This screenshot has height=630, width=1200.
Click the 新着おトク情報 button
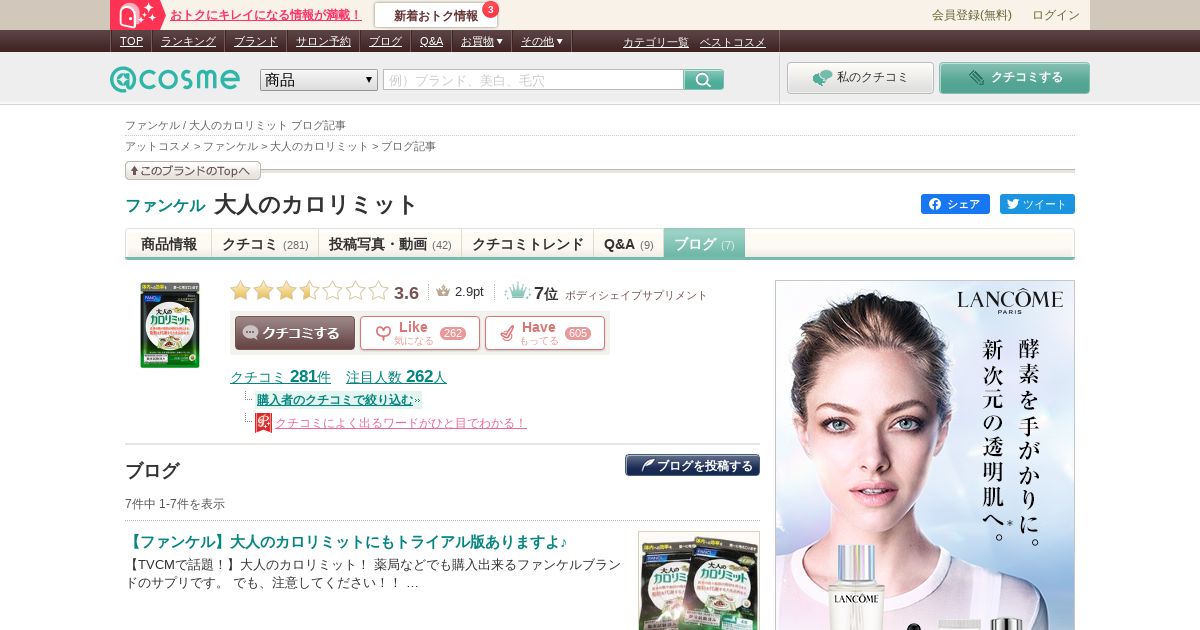pyautogui.click(x=436, y=15)
